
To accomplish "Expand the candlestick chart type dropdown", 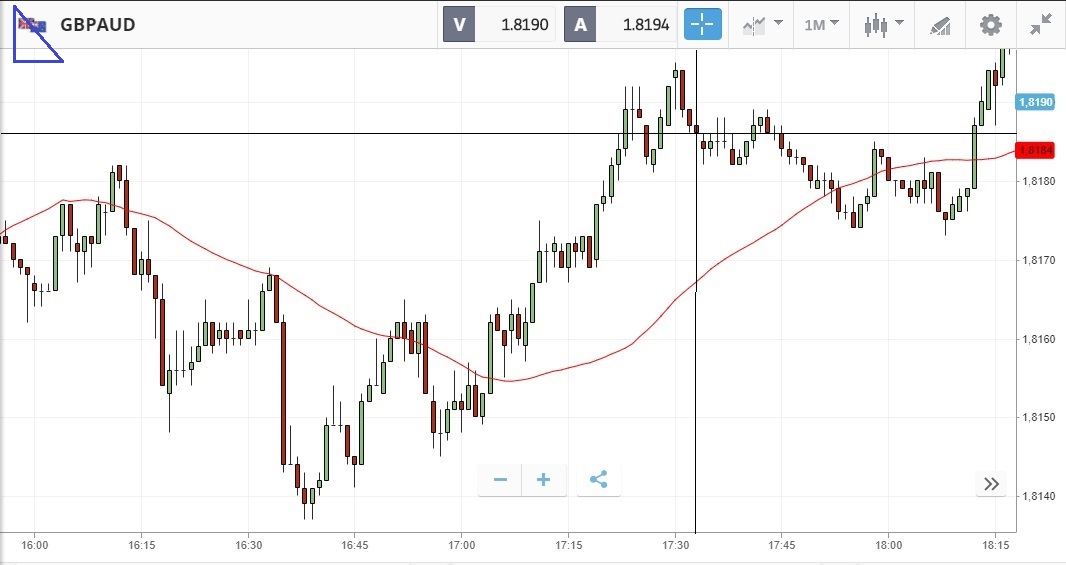I will tap(884, 25).
